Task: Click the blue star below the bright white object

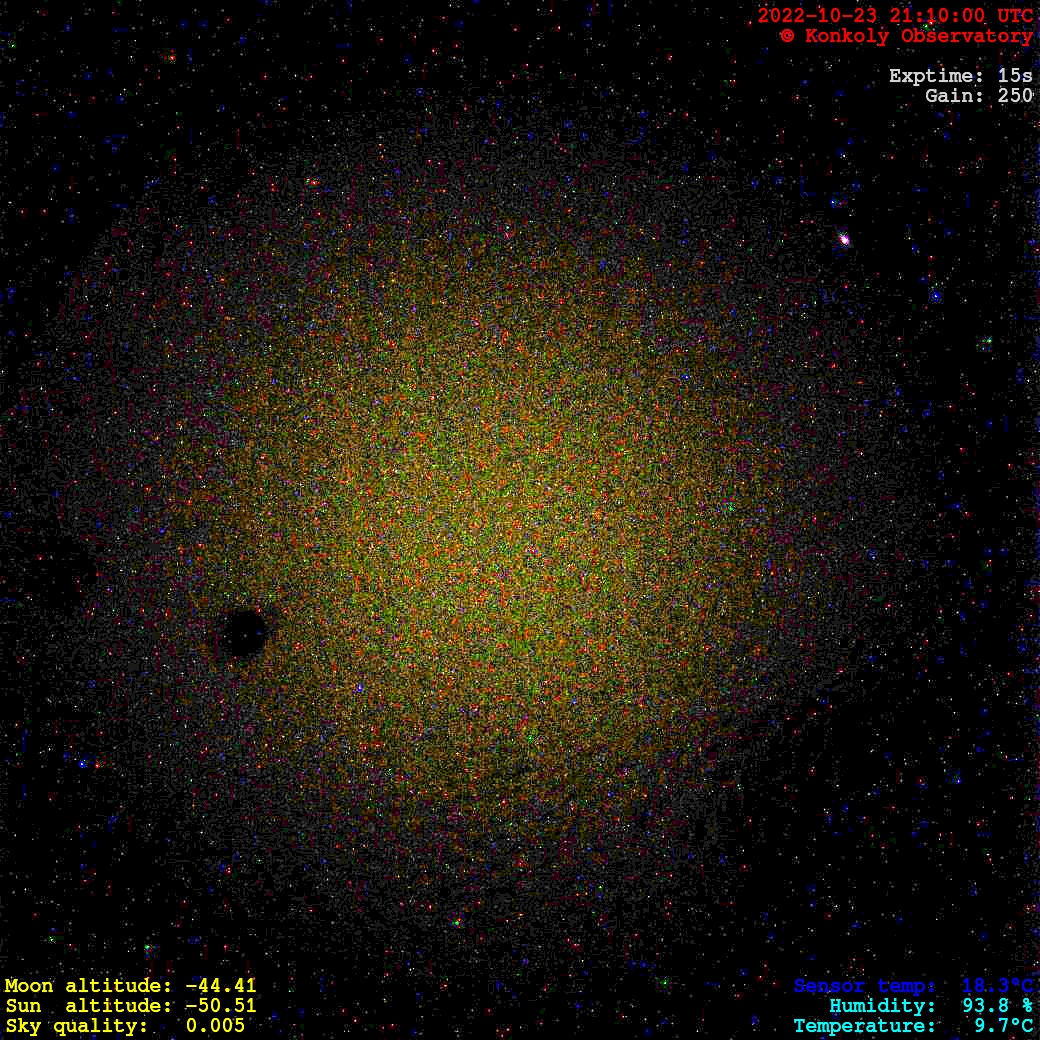Action: pyautogui.click(x=935, y=296)
